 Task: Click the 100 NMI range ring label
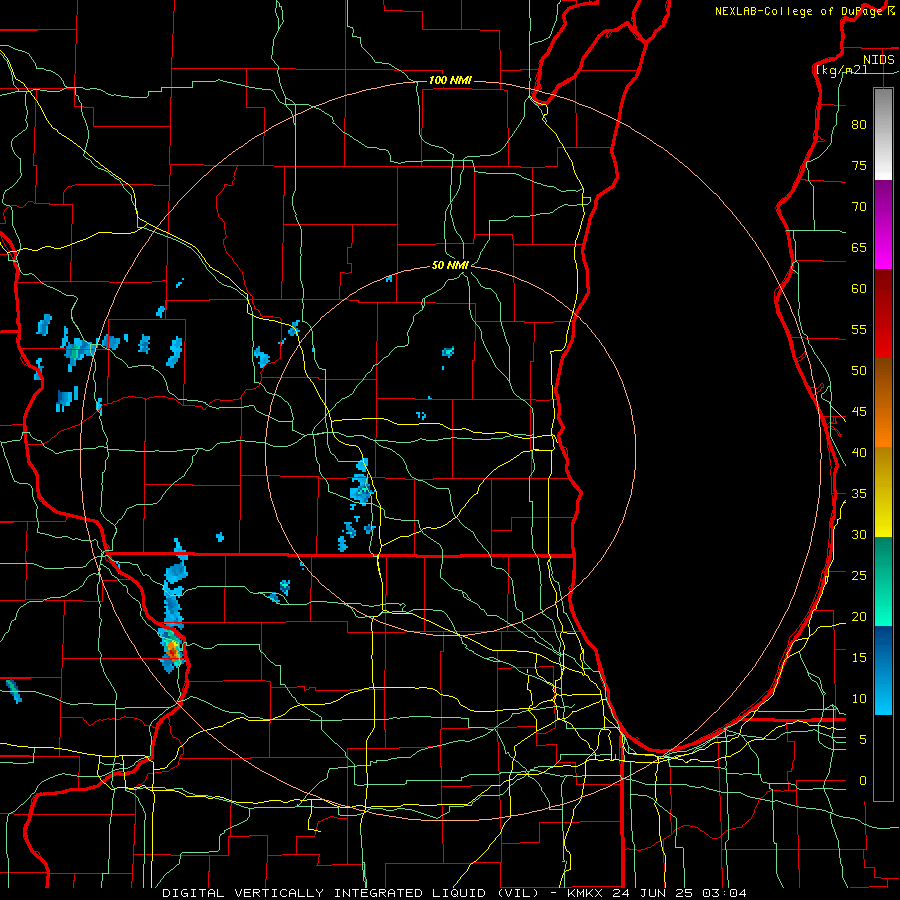(x=450, y=80)
